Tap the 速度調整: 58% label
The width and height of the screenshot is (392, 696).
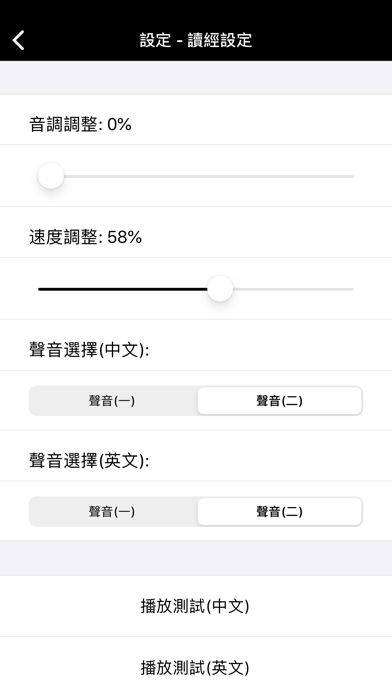click(86, 237)
